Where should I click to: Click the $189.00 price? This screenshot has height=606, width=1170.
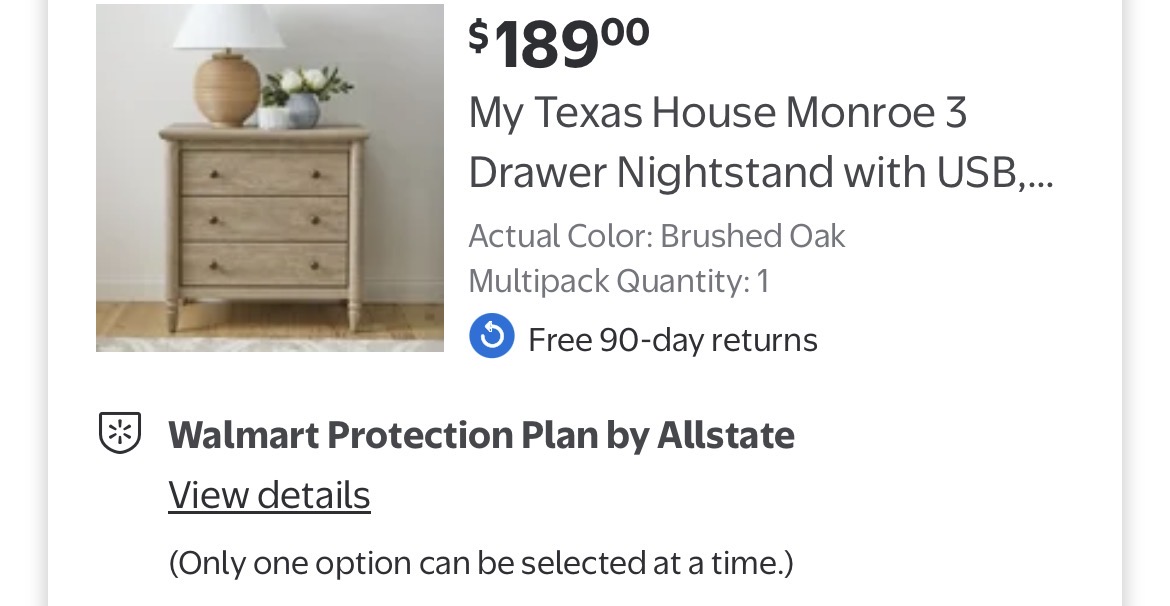pos(560,42)
